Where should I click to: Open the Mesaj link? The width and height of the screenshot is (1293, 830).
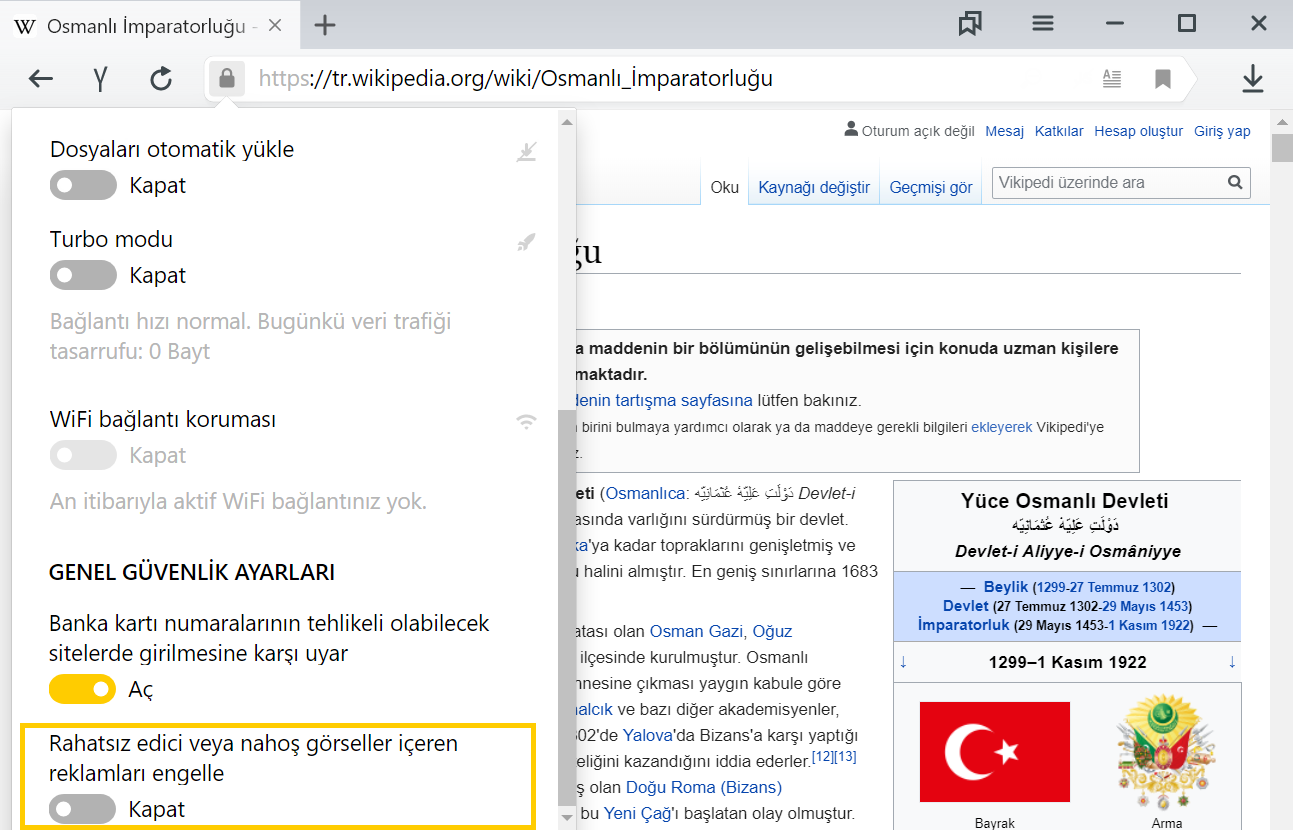pyautogui.click(x=1005, y=131)
